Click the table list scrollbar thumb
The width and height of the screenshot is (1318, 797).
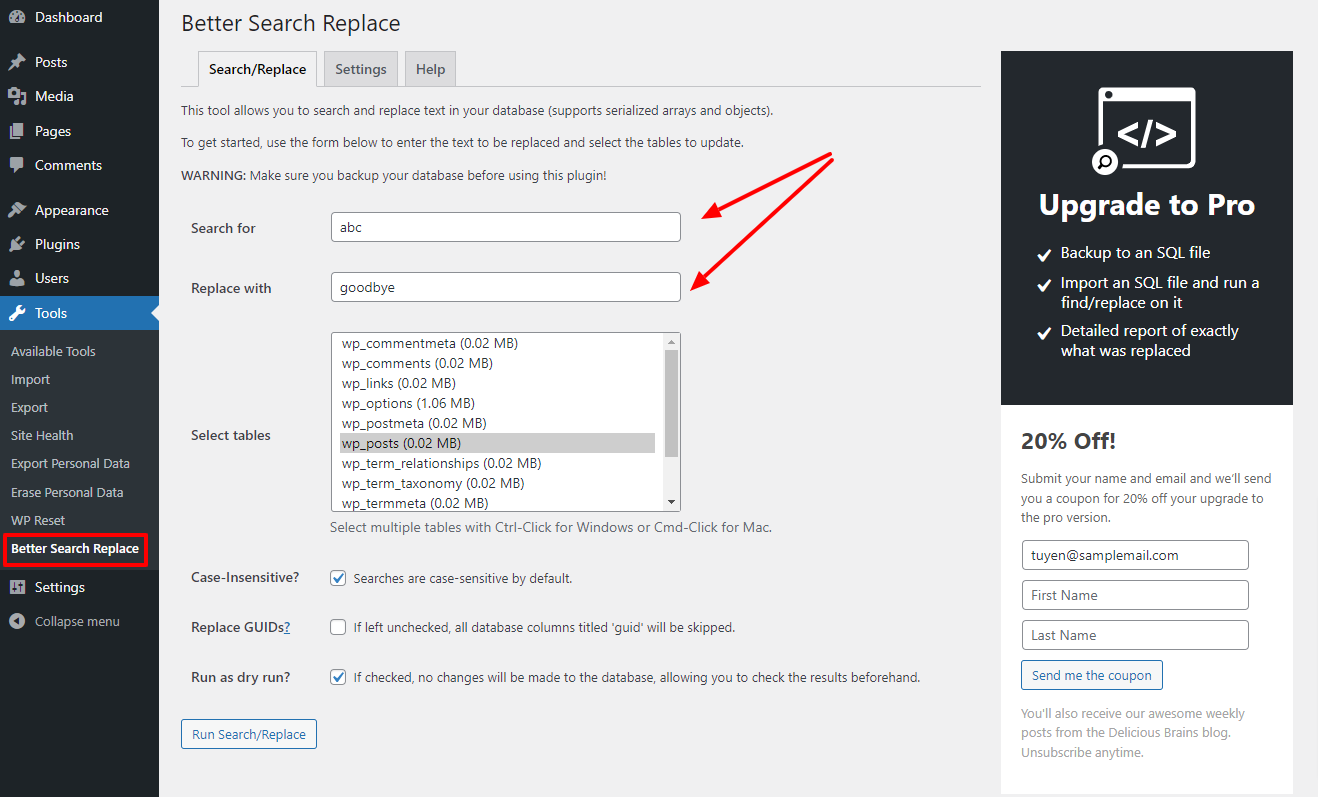click(x=671, y=402)
